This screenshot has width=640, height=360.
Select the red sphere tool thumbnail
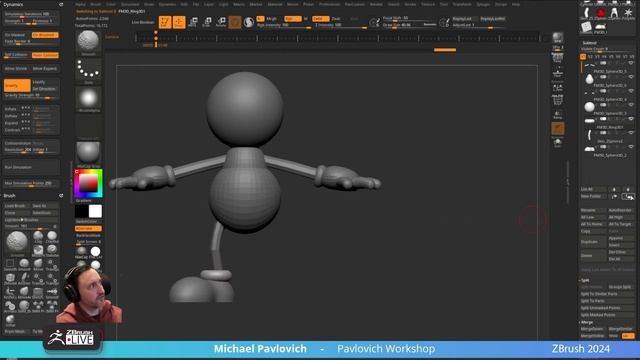point(600,13)
